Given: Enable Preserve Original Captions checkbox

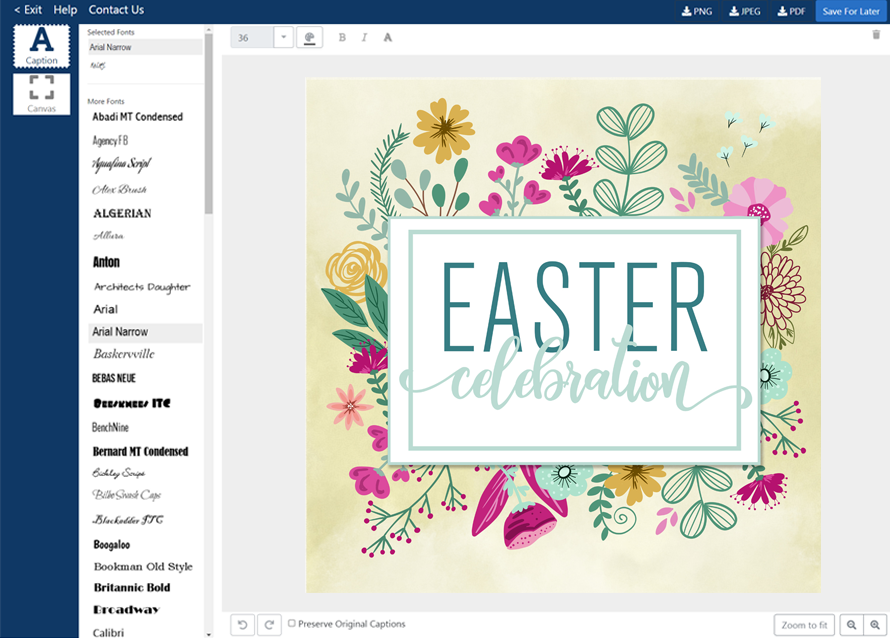Looking at the screenshot, I should click(292, 624).
